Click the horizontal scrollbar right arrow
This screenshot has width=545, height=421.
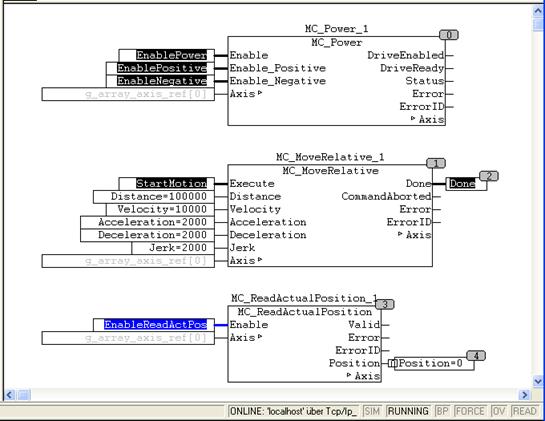click(x=524, y=395)
